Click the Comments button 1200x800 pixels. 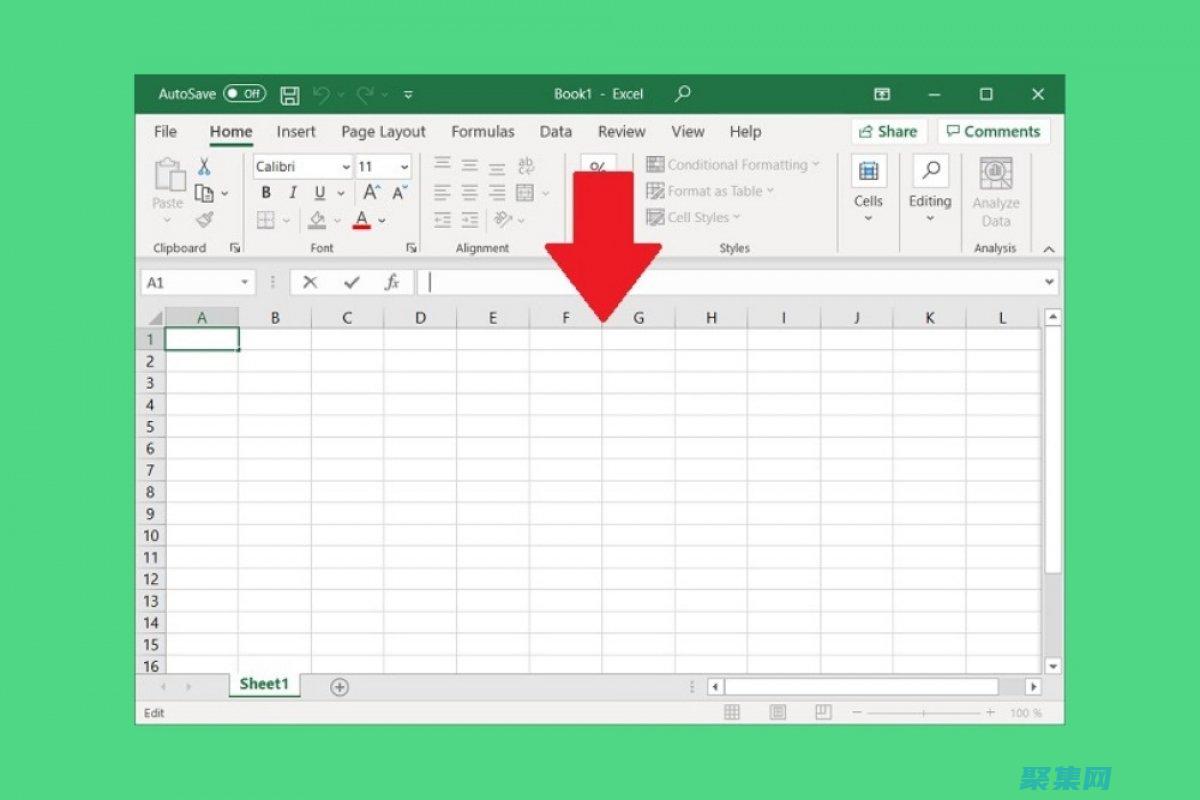pos(994,131)
